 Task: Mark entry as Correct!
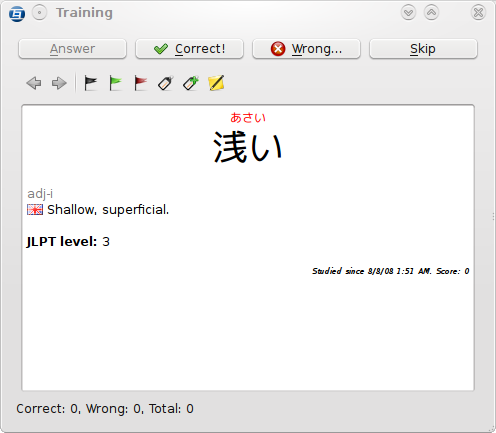pyautogui.click(x=189, y=49)
